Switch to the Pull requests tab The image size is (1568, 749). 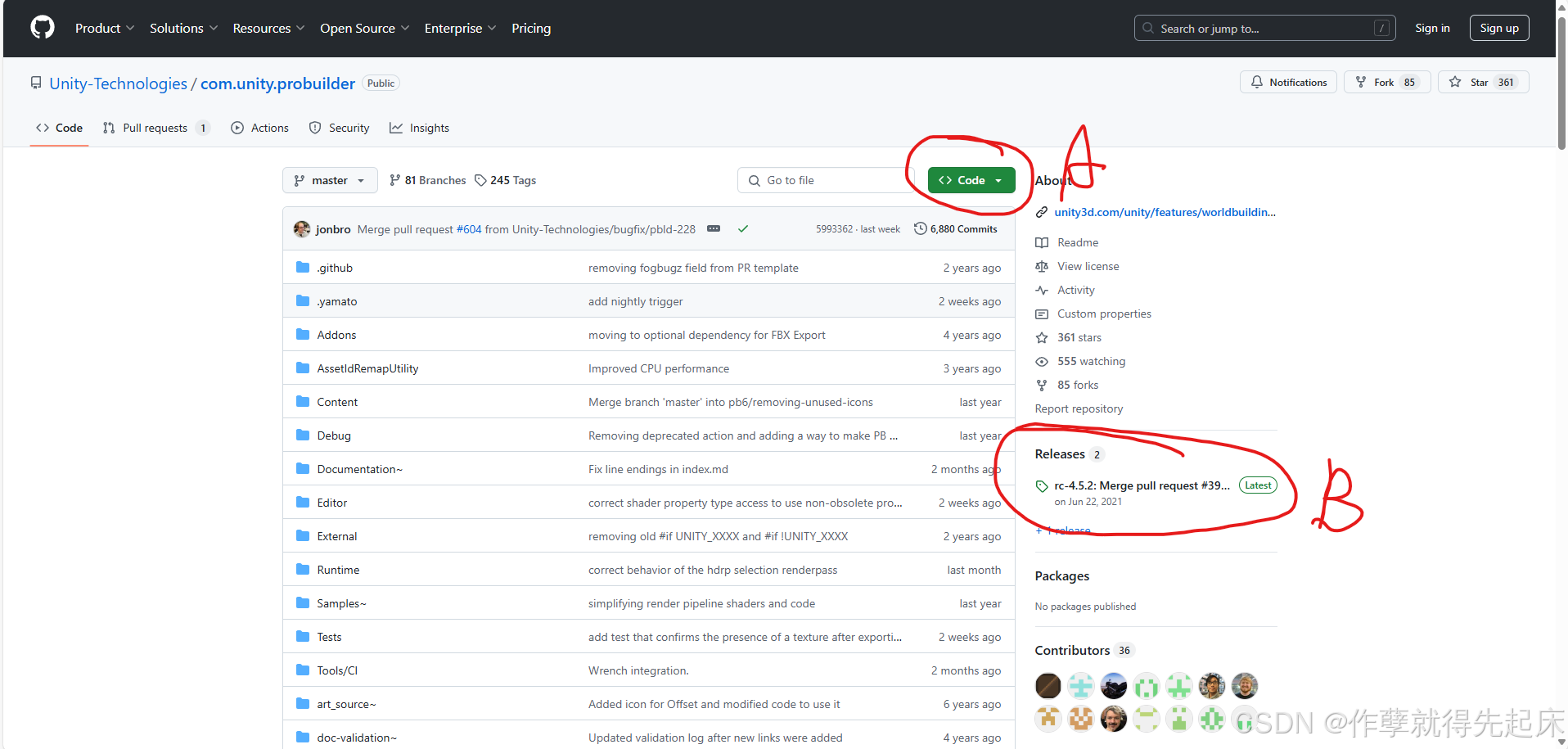(x=156, y=128)
